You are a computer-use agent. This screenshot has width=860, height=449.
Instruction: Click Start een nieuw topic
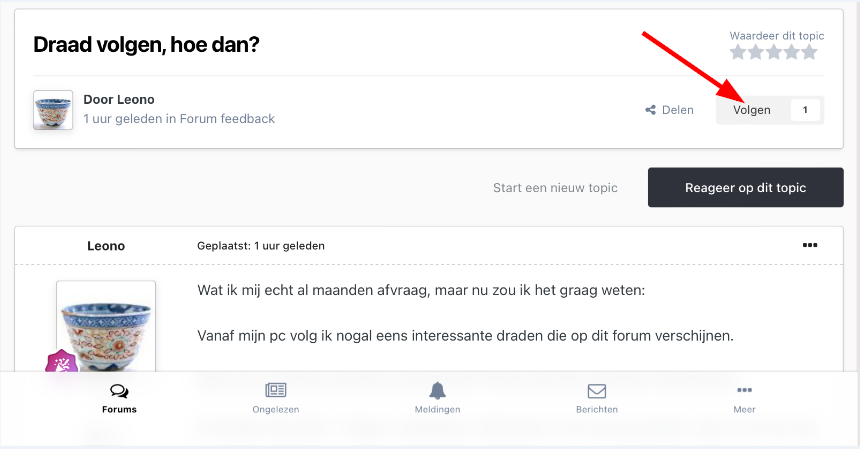coord(555,187)
